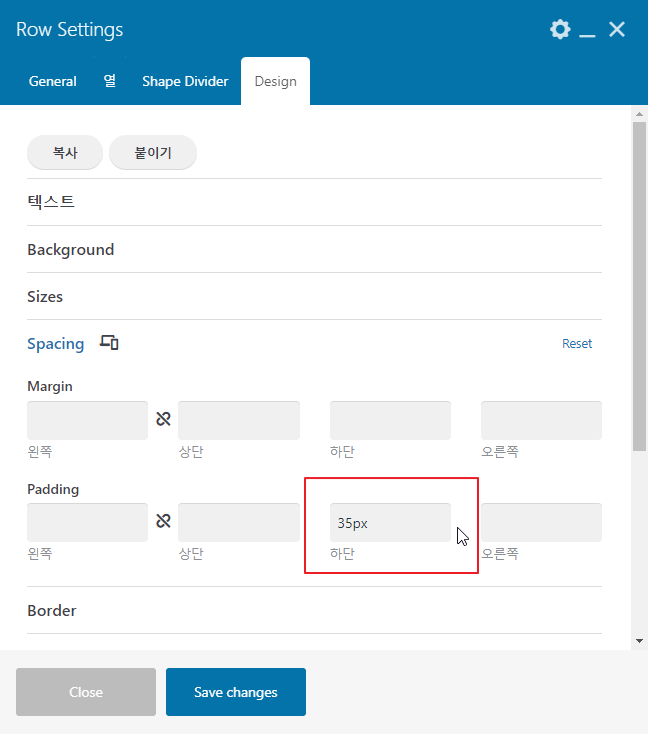Expand the Border section
Viewport: 648px width, 734px height.
coord(314,610)
